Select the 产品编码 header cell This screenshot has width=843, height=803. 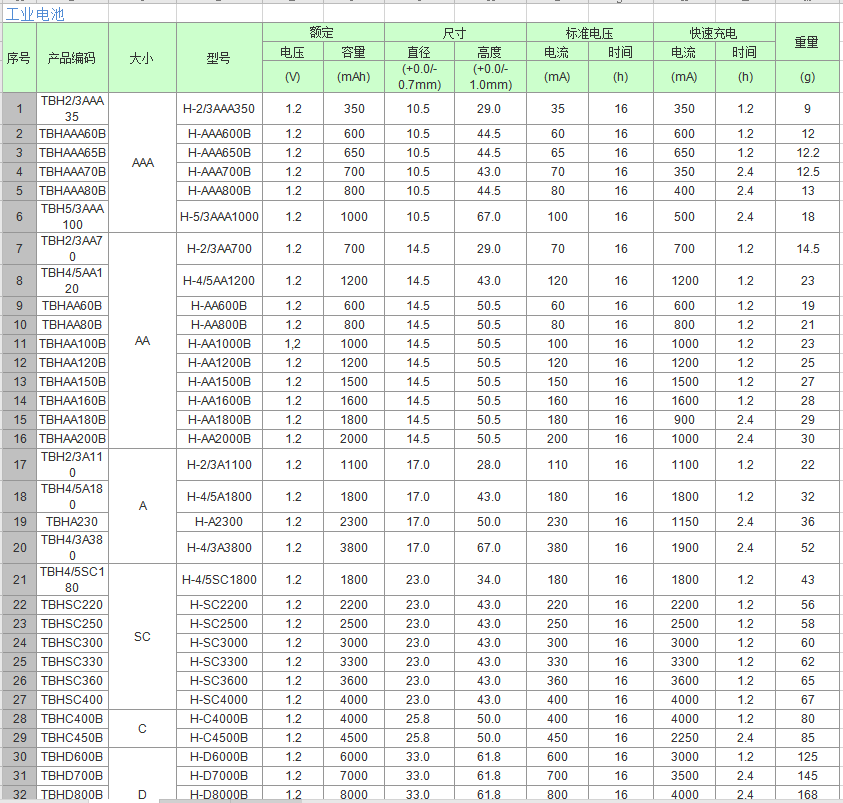click(72, 58)
